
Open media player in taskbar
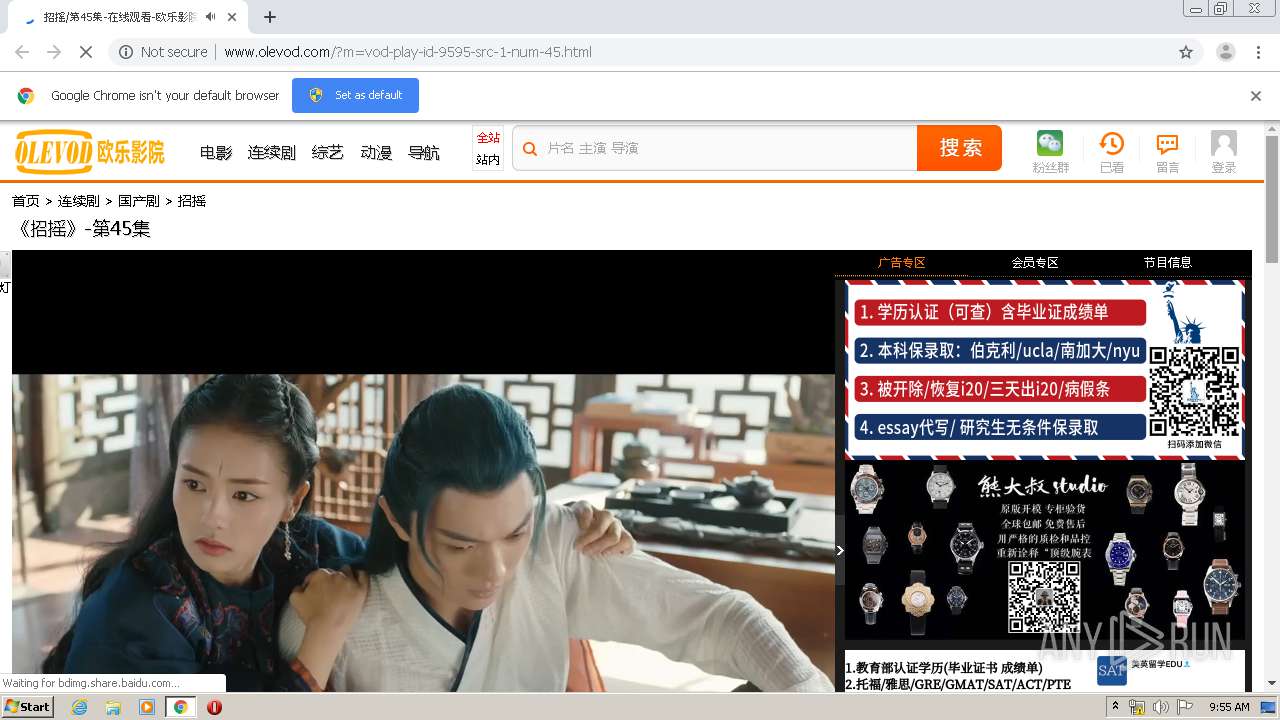point(147,707)
